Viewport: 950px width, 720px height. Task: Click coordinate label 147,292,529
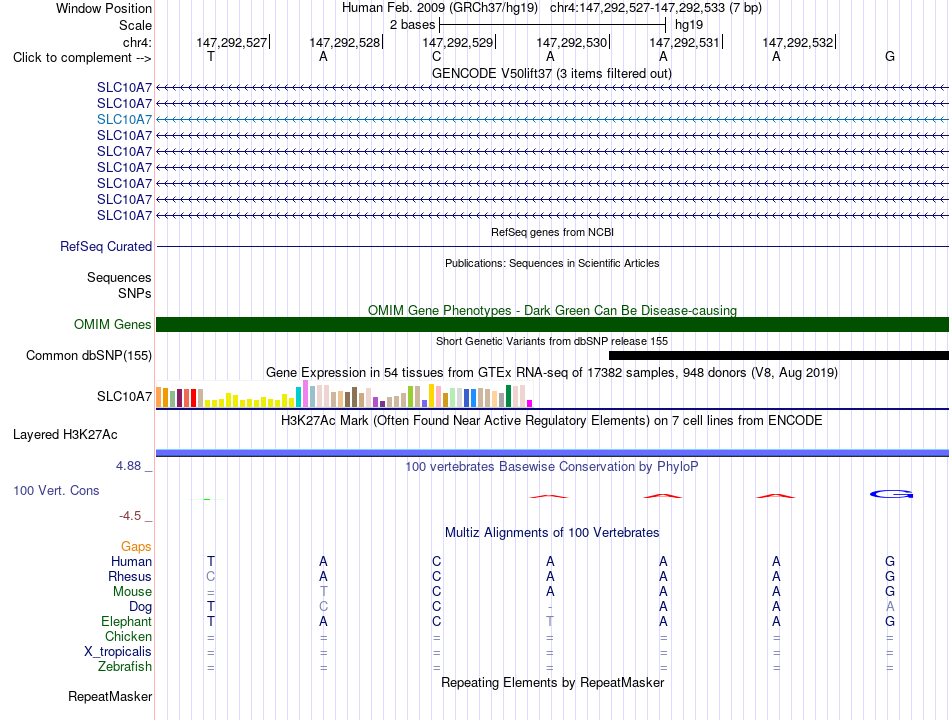click(457, 42)
